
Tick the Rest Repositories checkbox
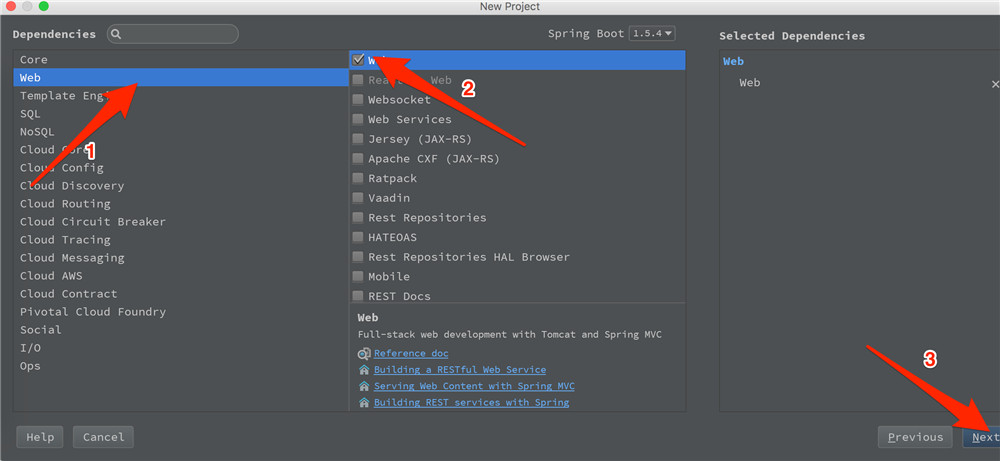coord(358,217)
